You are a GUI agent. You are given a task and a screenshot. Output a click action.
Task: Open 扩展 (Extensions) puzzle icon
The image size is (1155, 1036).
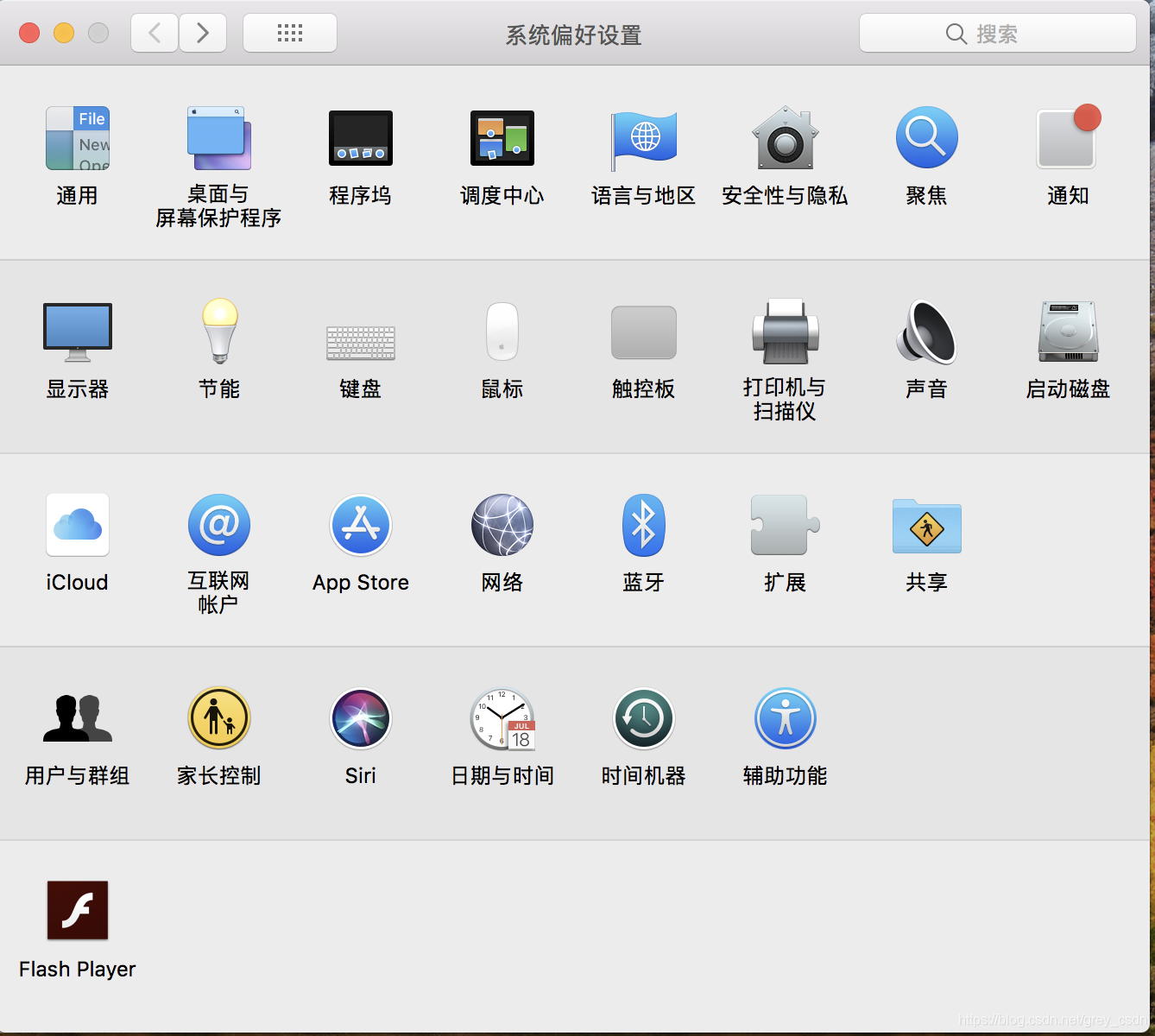point(786,525)
